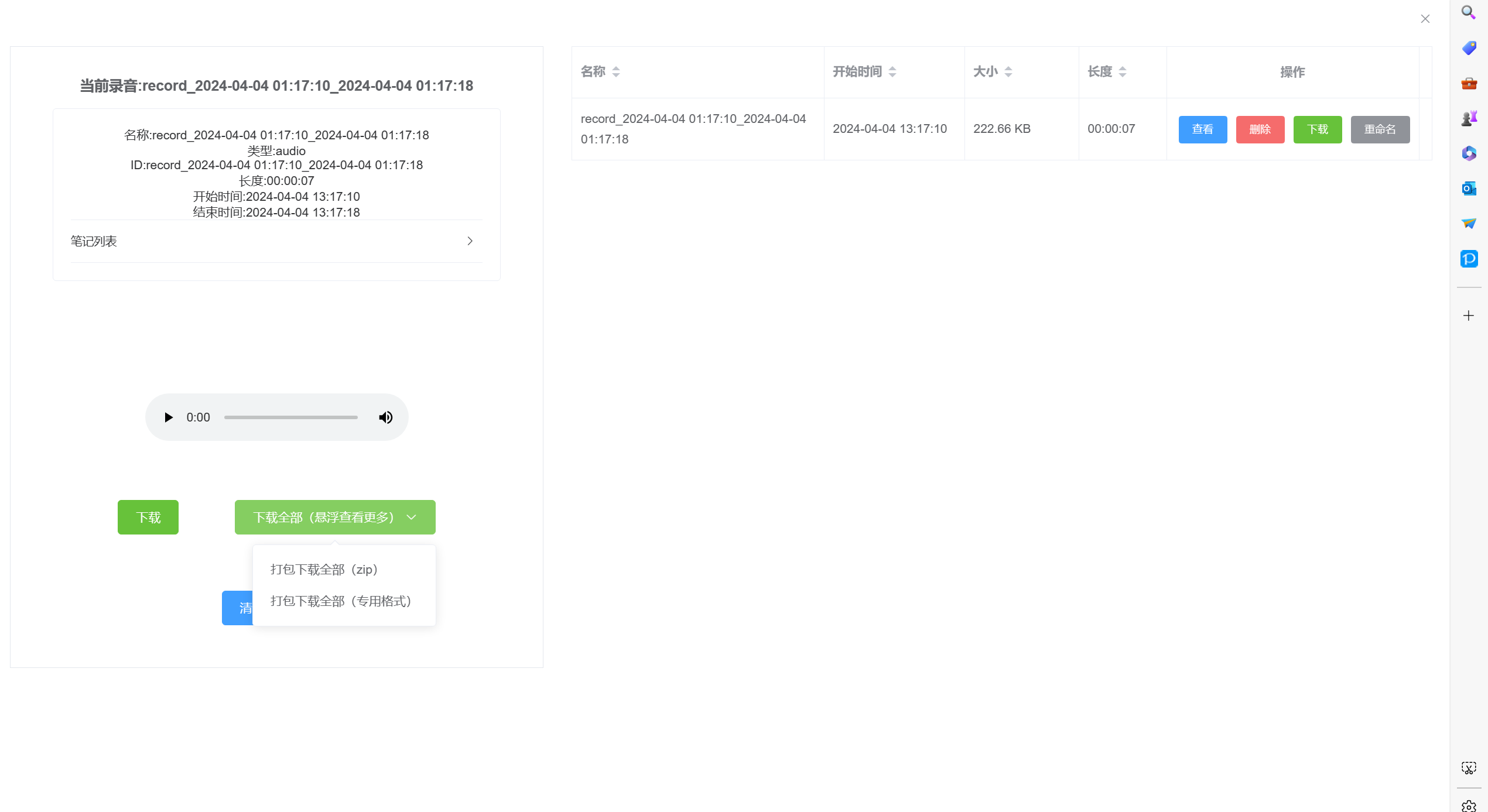Click the 名称:record_2024-04-04 info line
The width and height of the screenshot is (1488, 812).
(276, 135)
